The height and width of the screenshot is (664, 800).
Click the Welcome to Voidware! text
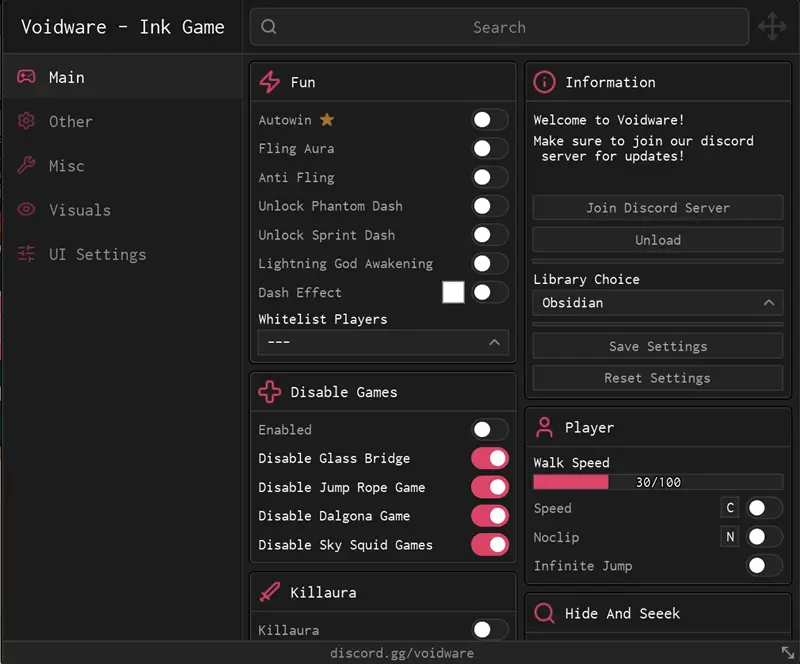(x=609, y=120)
